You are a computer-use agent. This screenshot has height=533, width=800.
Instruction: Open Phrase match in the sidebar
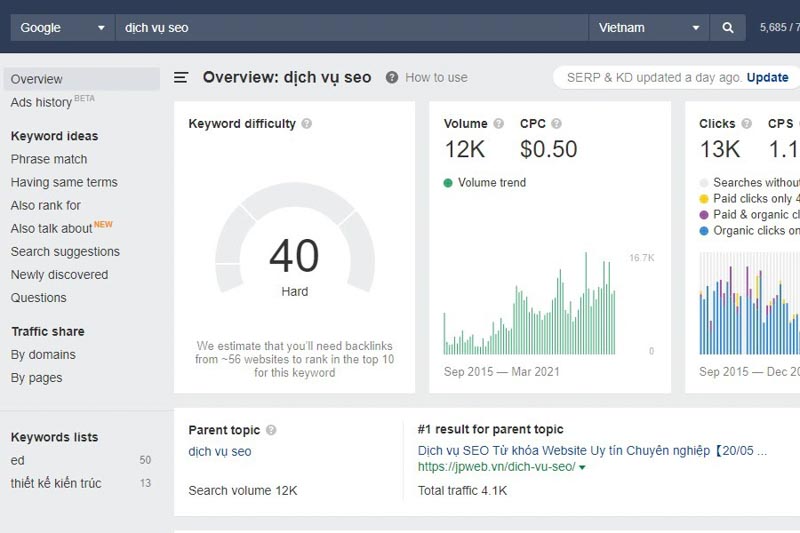[49, 159]
